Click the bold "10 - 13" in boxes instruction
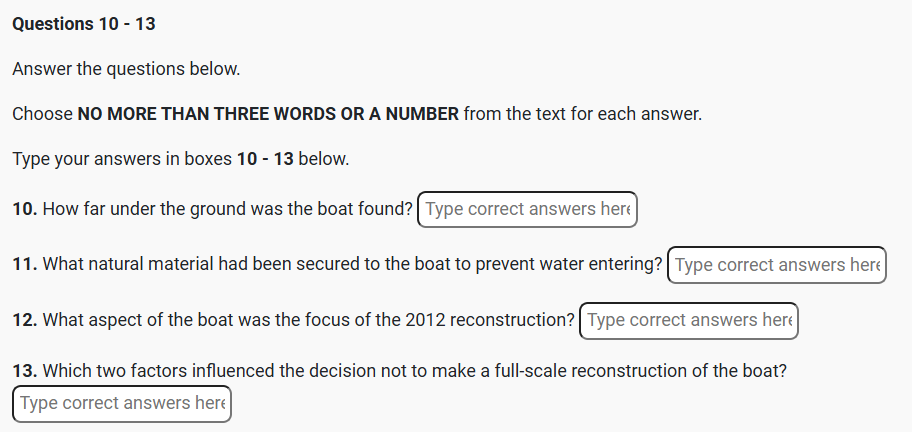The width and height of the screenshot is (912, 432). tap(265, 159)
